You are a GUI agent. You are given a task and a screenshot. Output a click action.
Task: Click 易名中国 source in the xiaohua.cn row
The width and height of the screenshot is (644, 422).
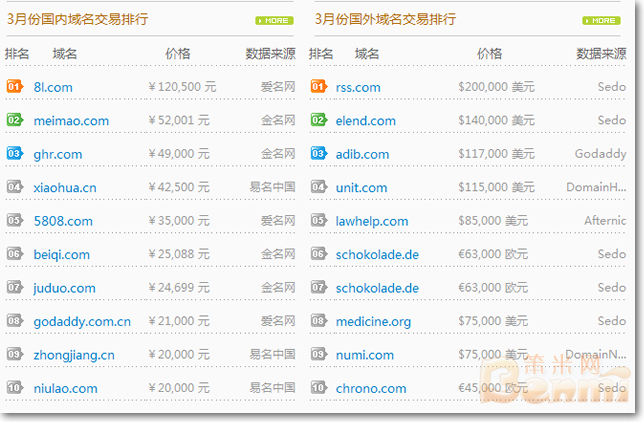pyautogui.click(x=272, y=187)
